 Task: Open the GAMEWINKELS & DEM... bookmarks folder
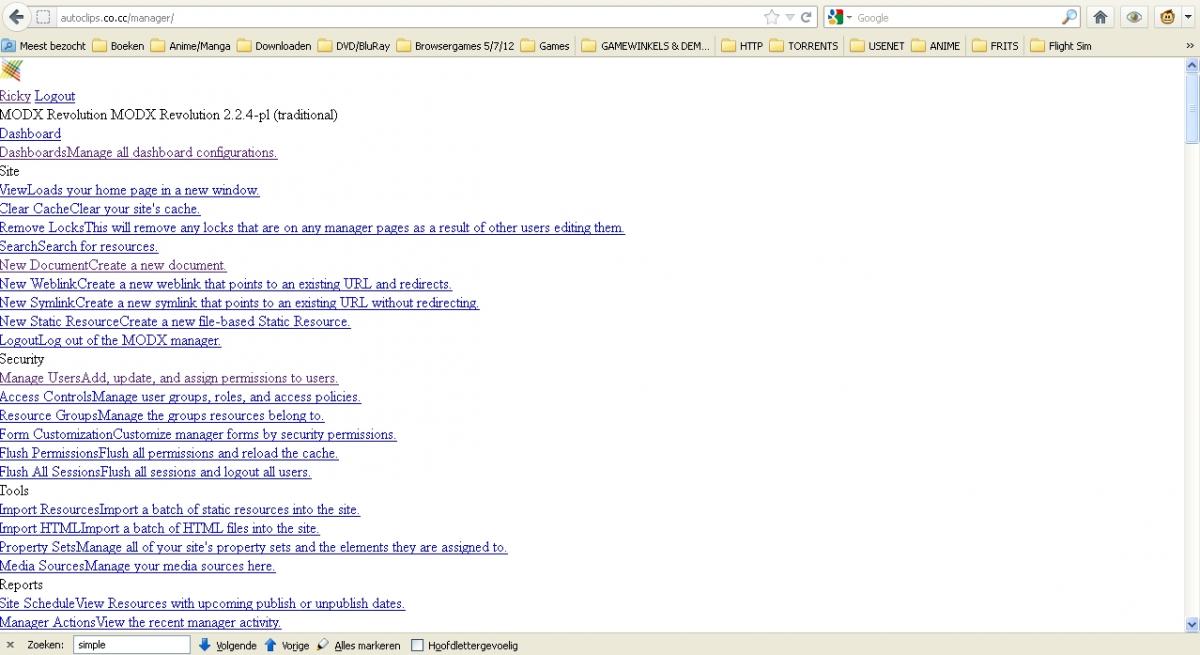tap(646, 46)
